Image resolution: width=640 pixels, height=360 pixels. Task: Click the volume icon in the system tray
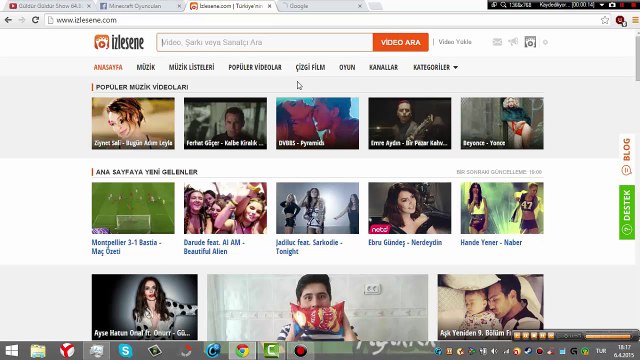[x=495, y=351]
